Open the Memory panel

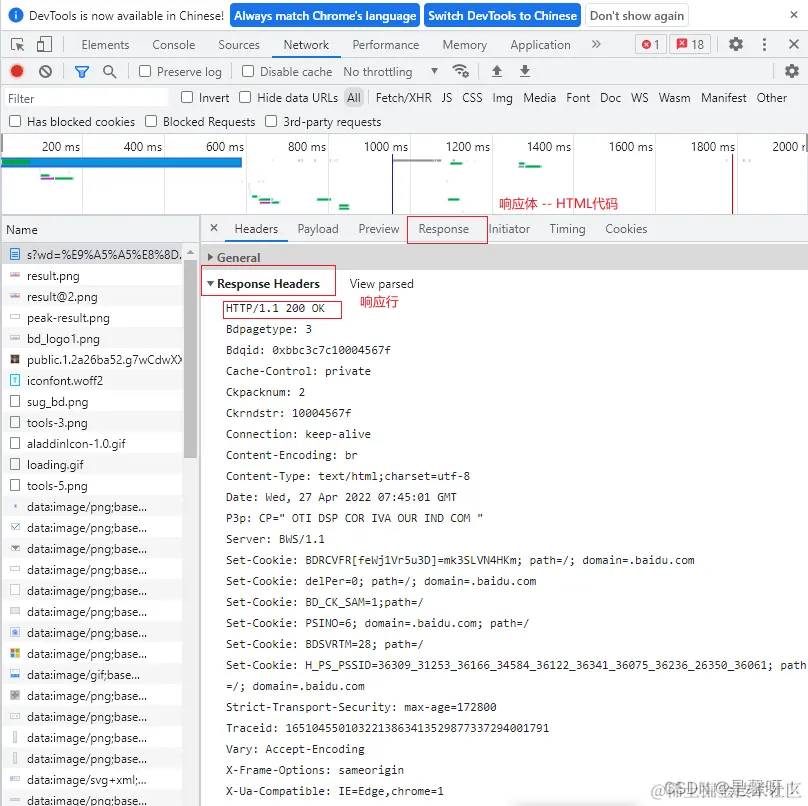(x=464, y=45)
